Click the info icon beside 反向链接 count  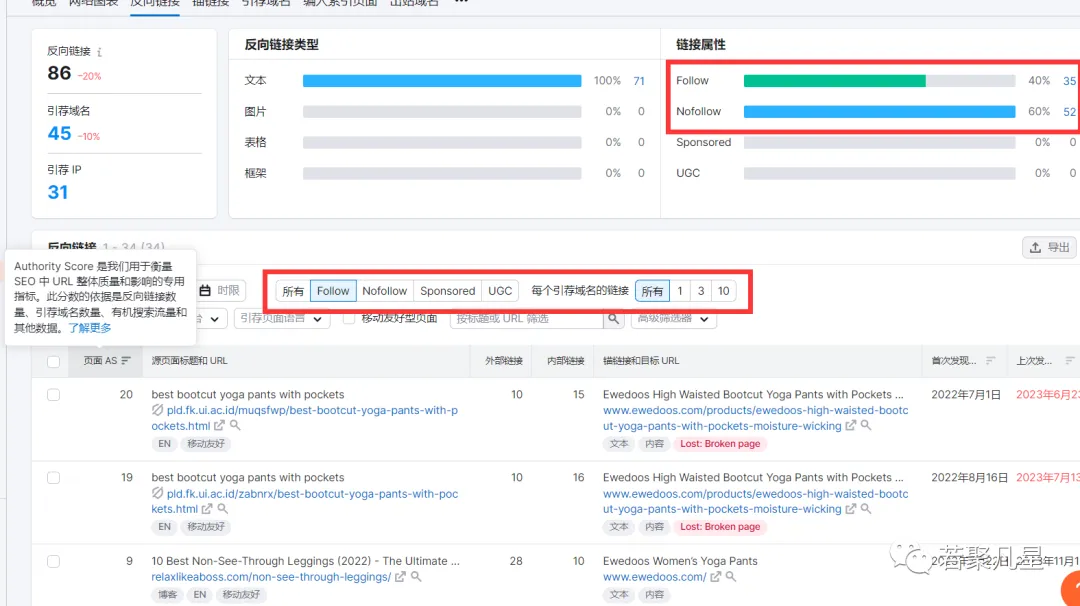(x=100, y=52)
